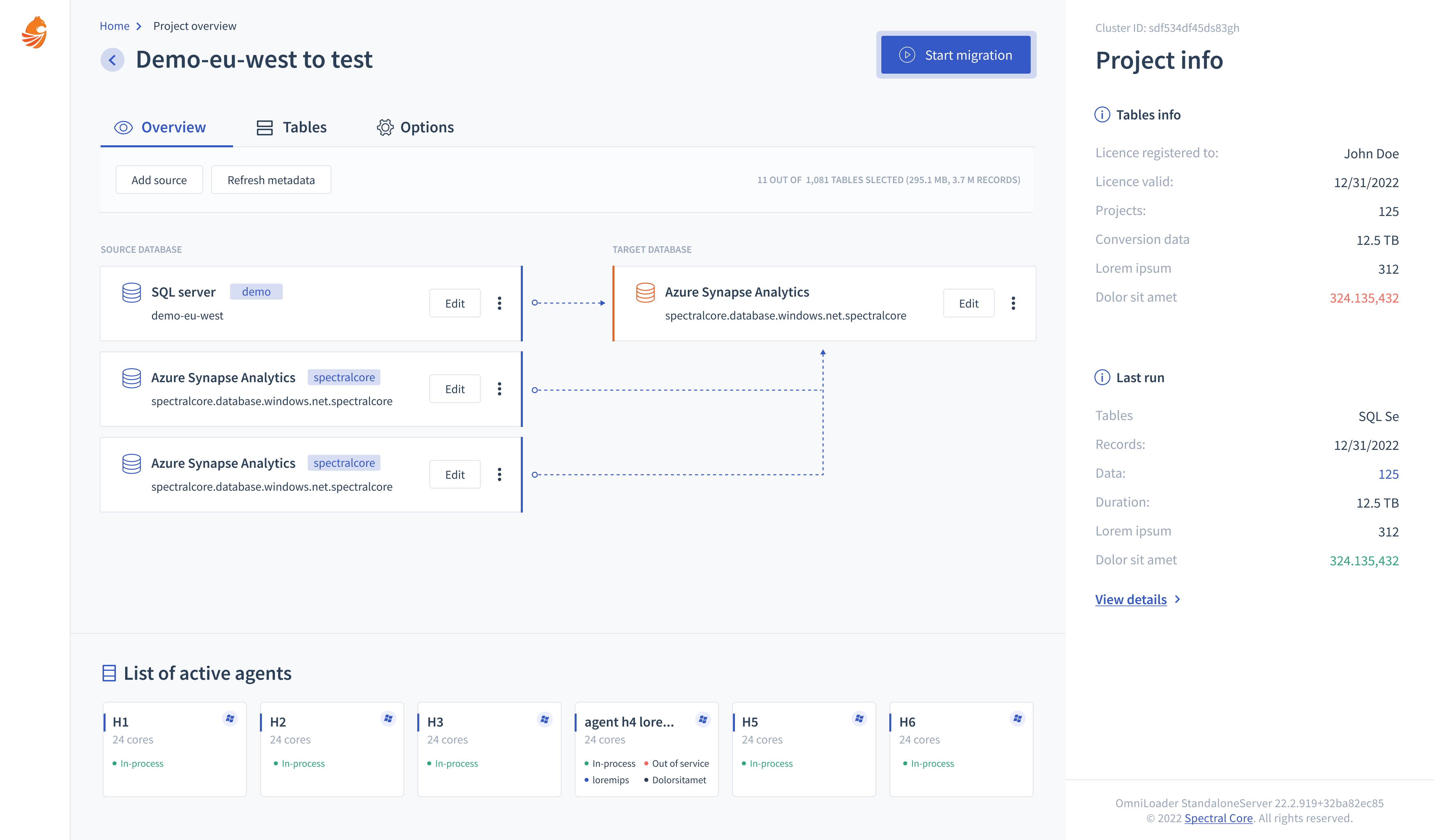Click In-process status dot on H3 agent
Image resolution: width=1434 pixels, height=840 pixels.
coord(430,764)
